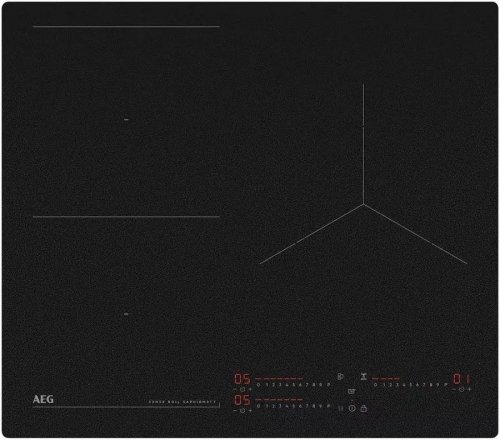Decrease timer with minus under the lower 05 display
This screenshot has height=440, width=500.
tap(235, 411)
